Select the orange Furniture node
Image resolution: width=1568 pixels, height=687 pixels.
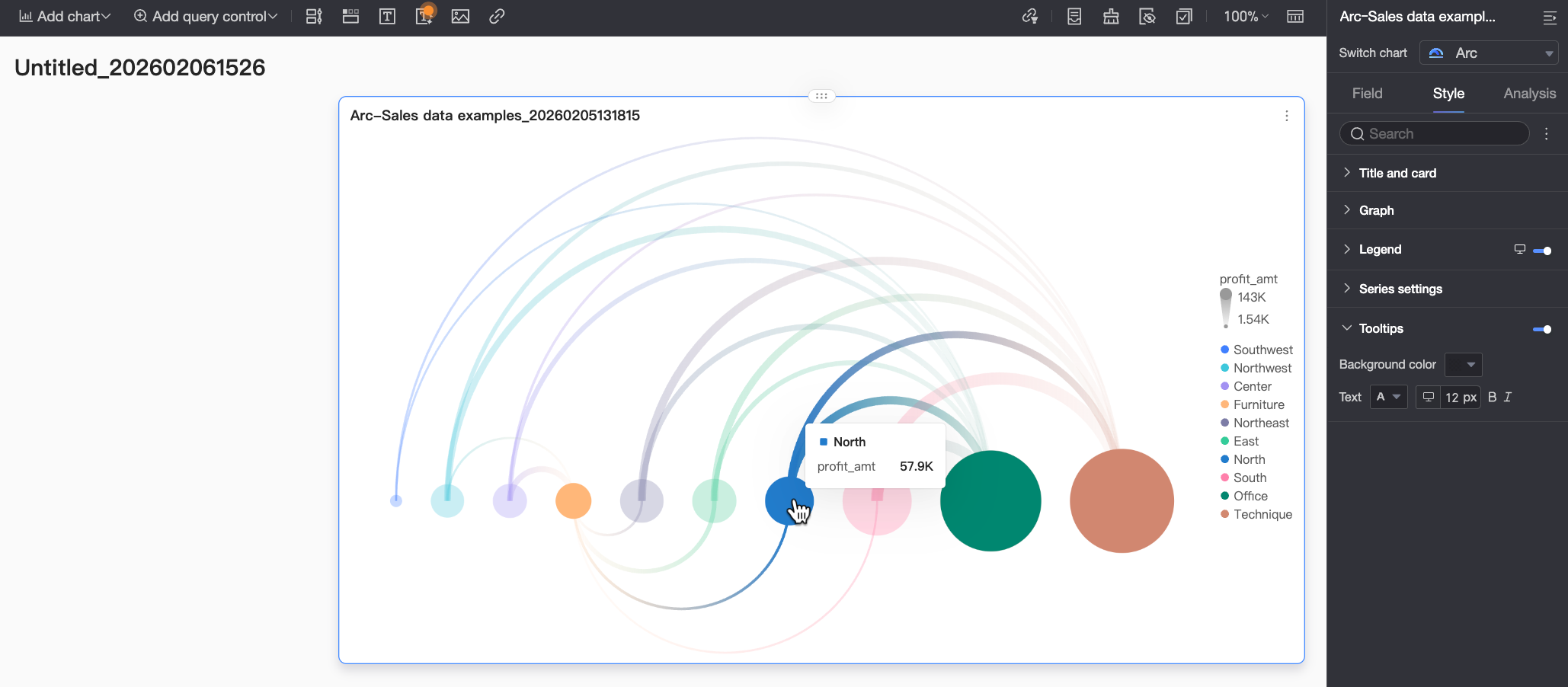574,500
